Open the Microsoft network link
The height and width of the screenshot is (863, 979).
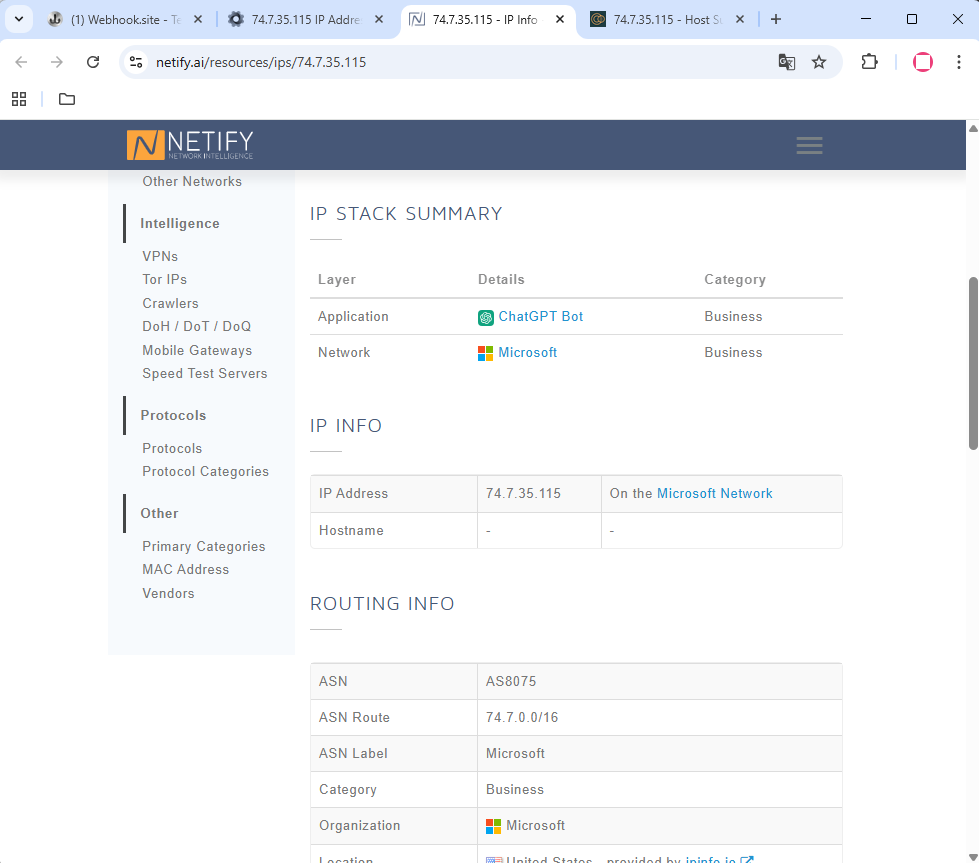pos(528,353)
